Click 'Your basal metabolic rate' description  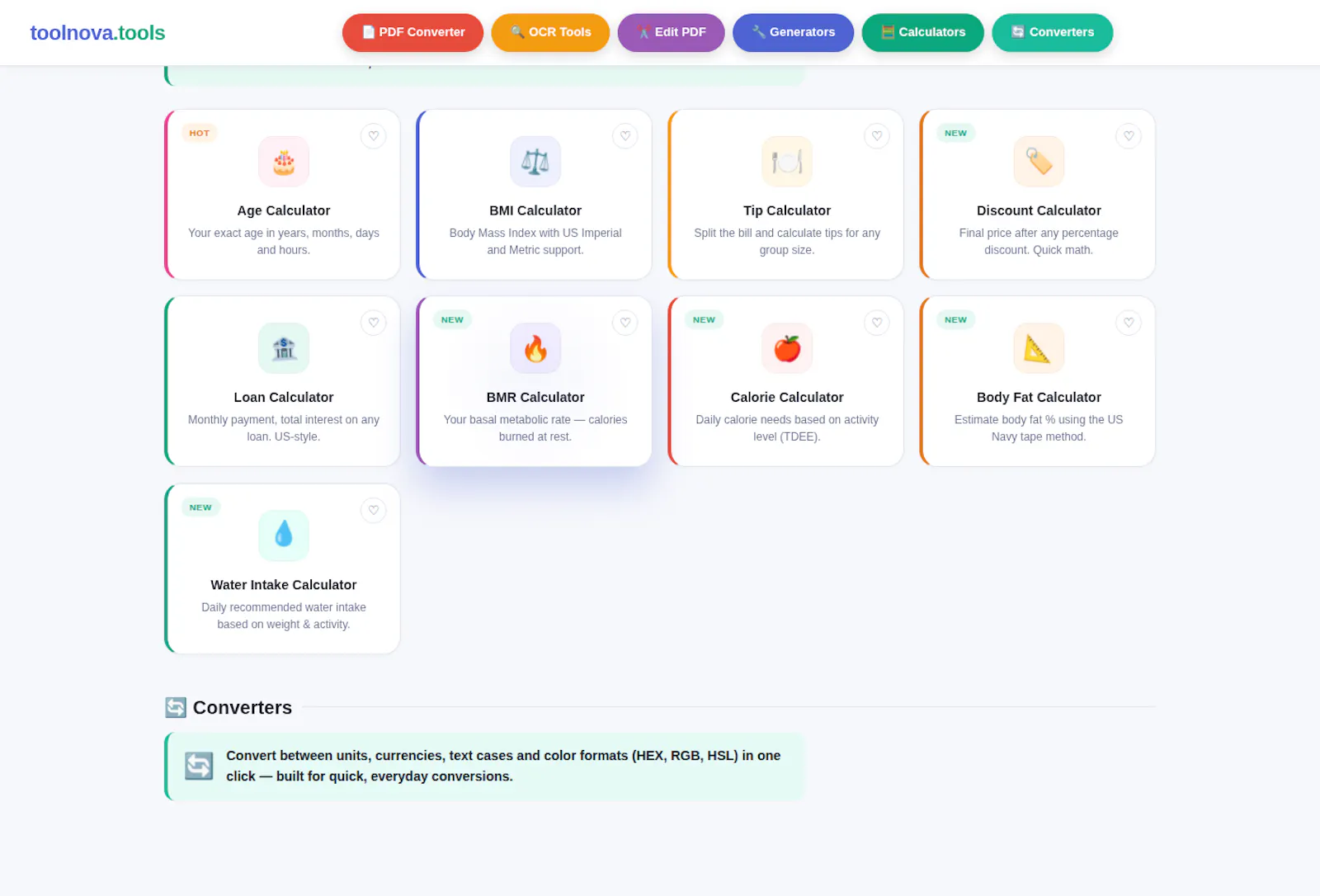tap(535, 427)
